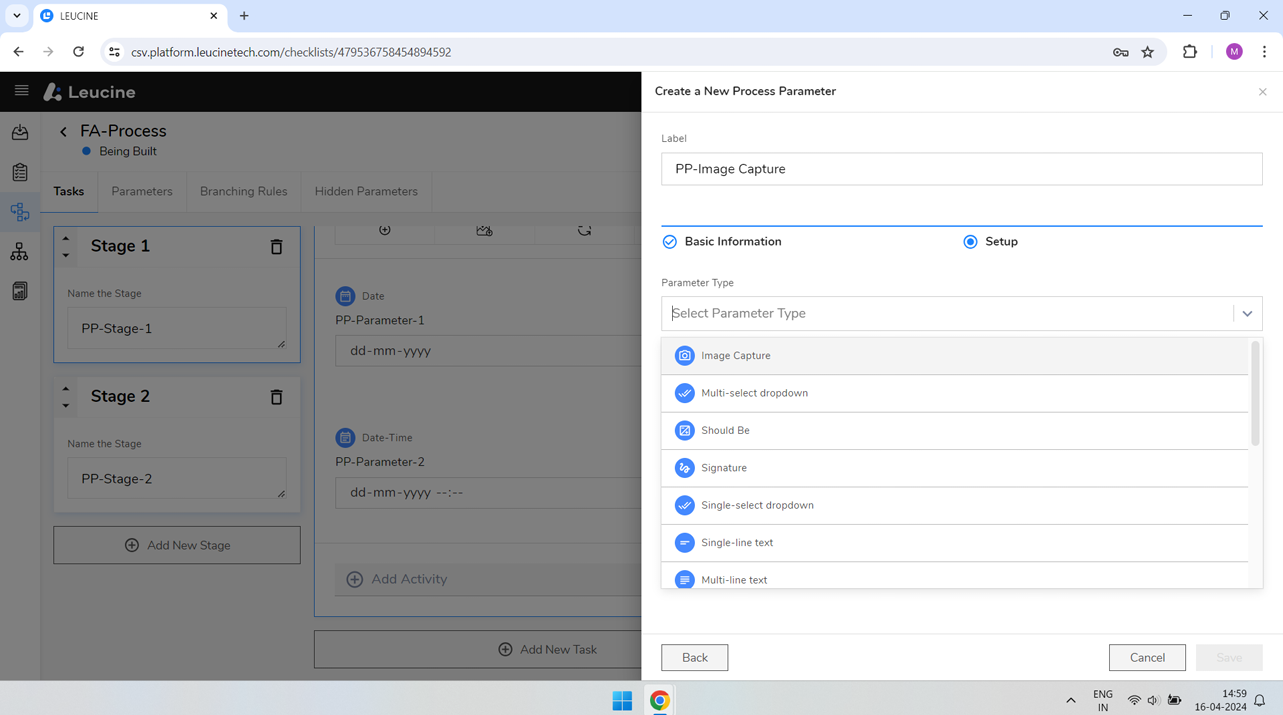Choose Single-line text parameter type

[955, 543]
